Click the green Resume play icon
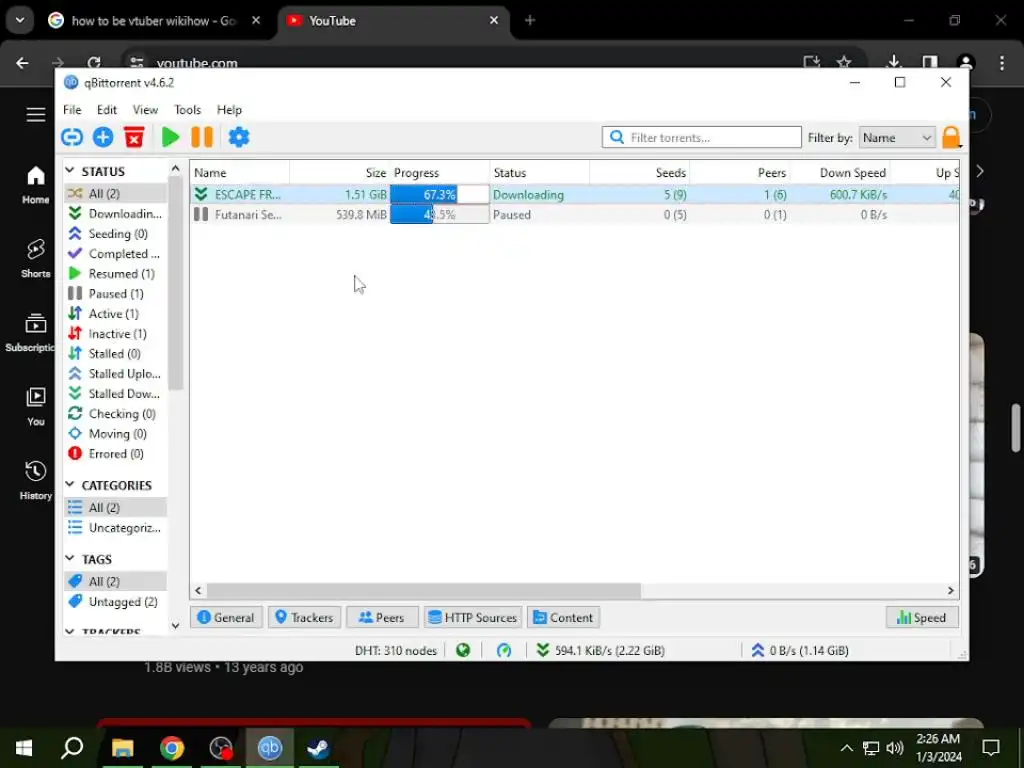Image resolution: width=1024 pixels, height=768 pixels. click(x=170, y=137)
